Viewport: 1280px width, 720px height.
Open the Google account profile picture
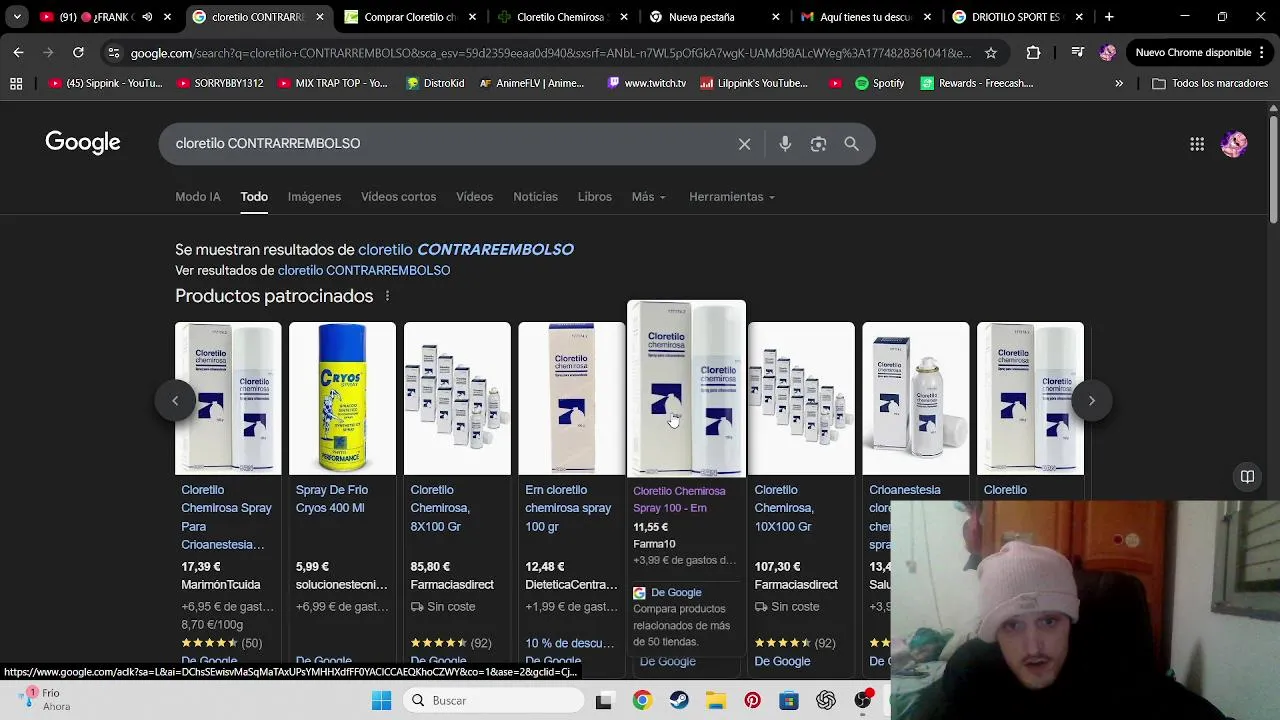[1234, 144]
